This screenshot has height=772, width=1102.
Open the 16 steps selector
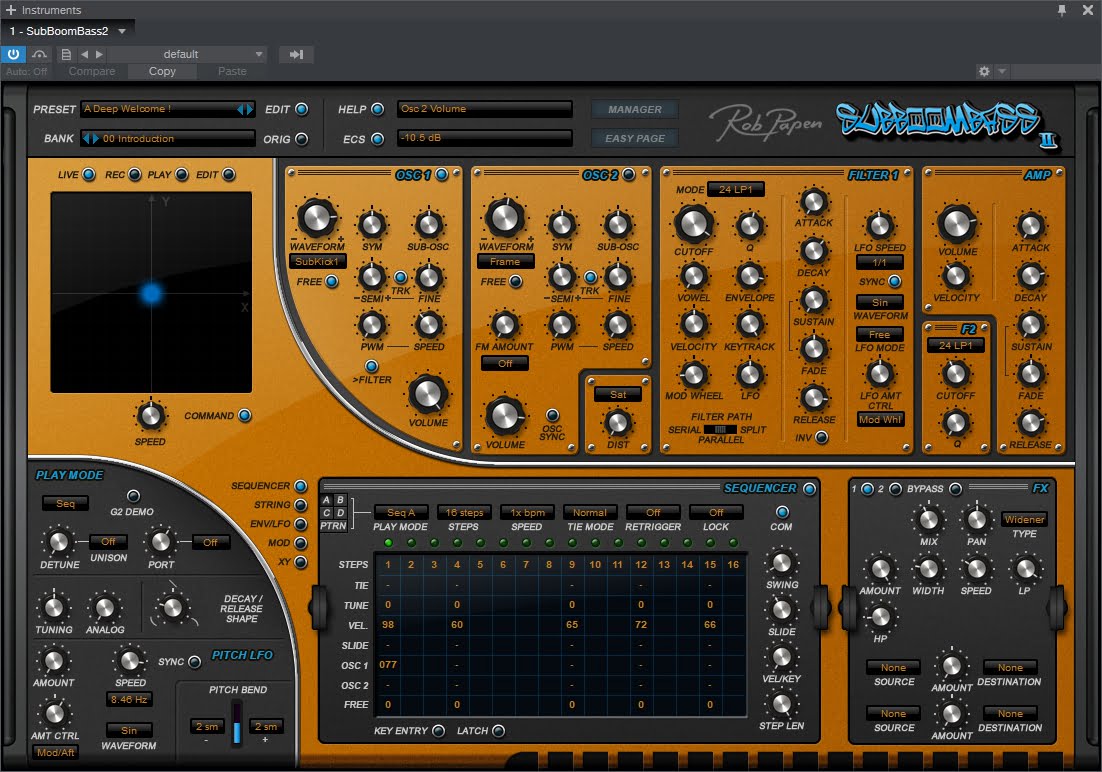coord(464,513)
